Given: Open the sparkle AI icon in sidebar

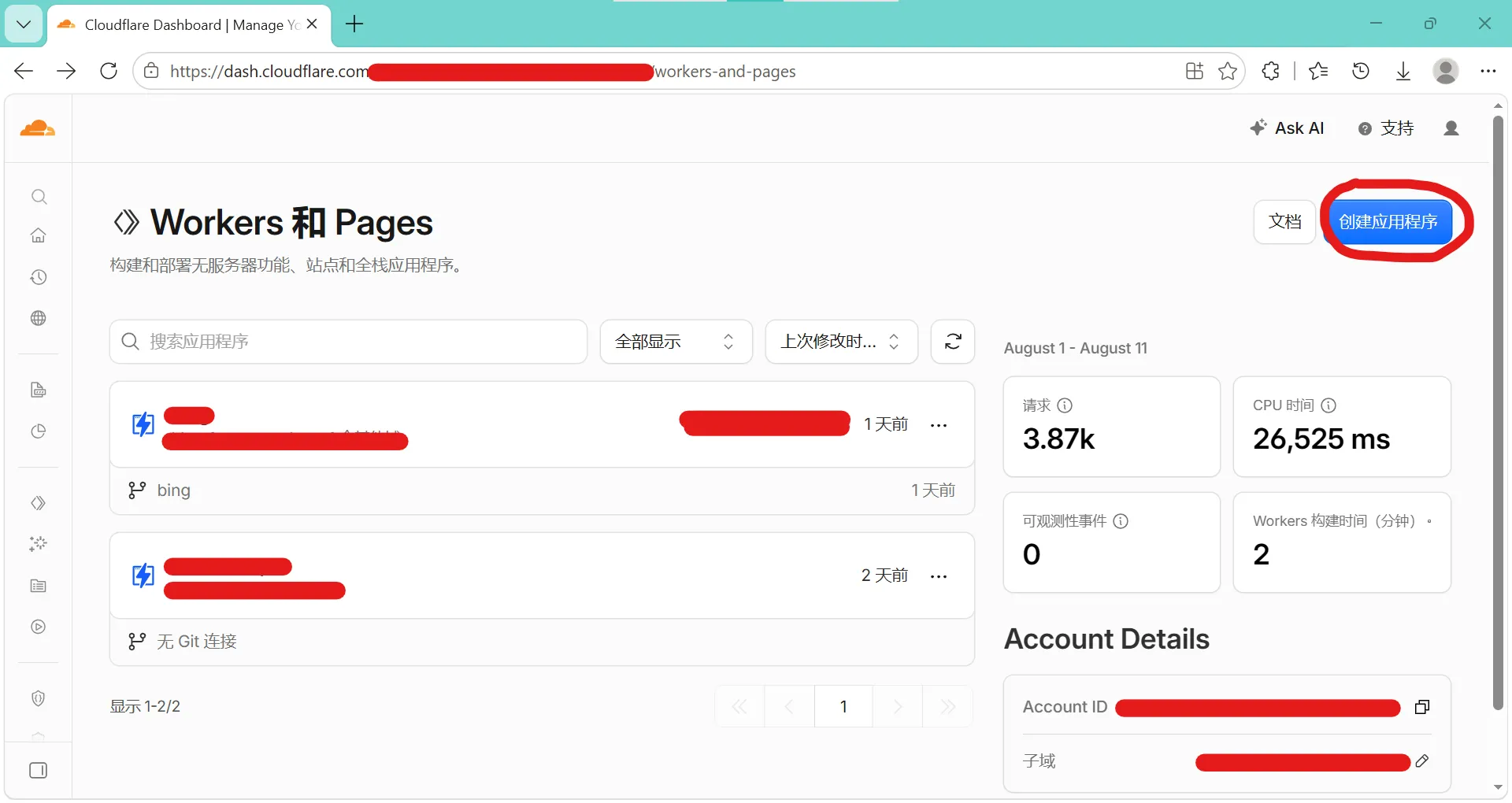Looking at the screenshot, I should pyautogui.click(x=39, y=544).
